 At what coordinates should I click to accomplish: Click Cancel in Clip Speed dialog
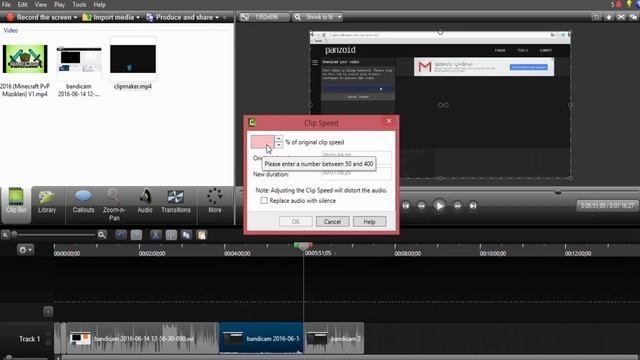pos(333,222)
